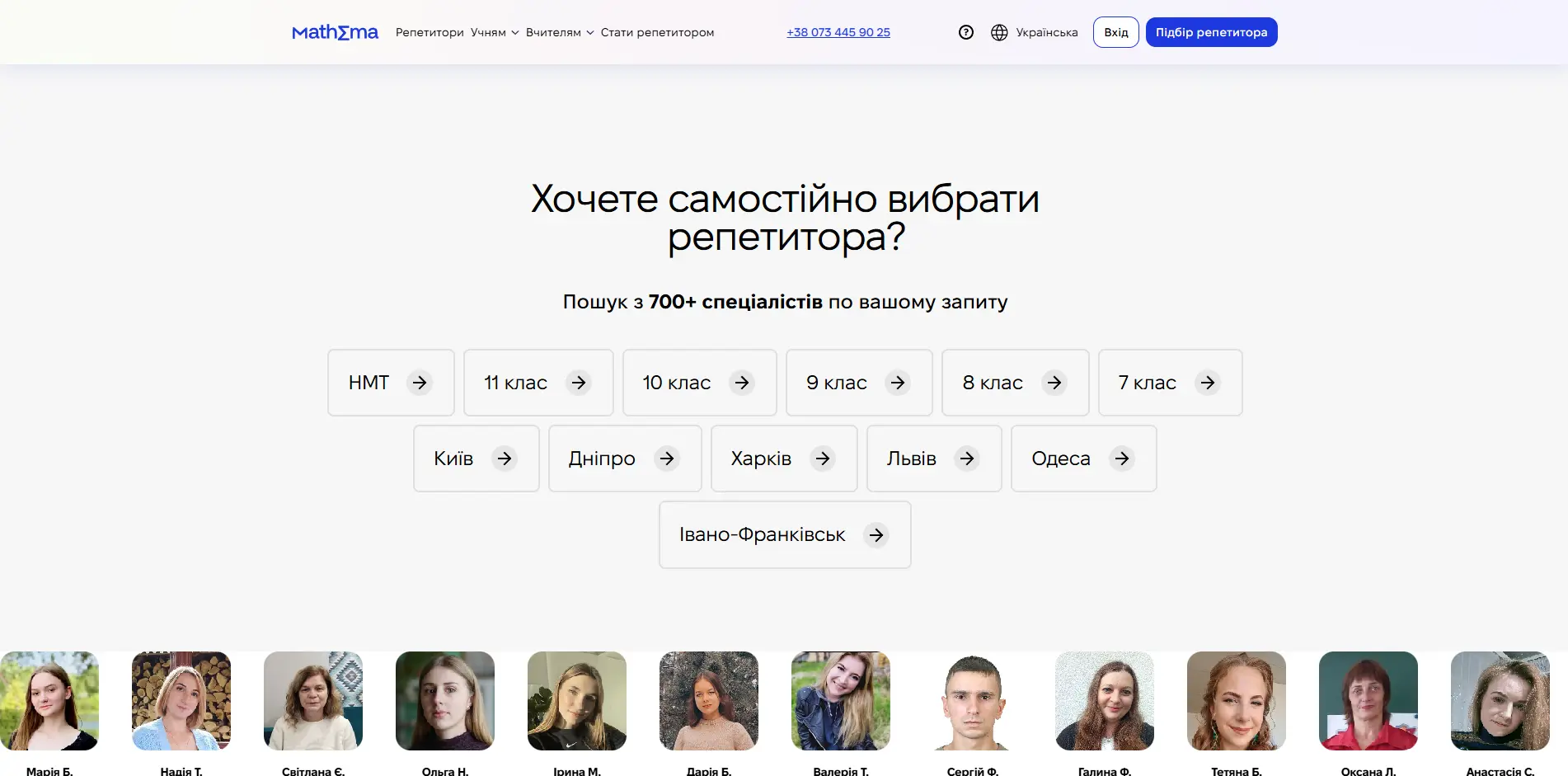Call via the phone number link
Screen dimensions: 1568x776
(x=838, y=32)
